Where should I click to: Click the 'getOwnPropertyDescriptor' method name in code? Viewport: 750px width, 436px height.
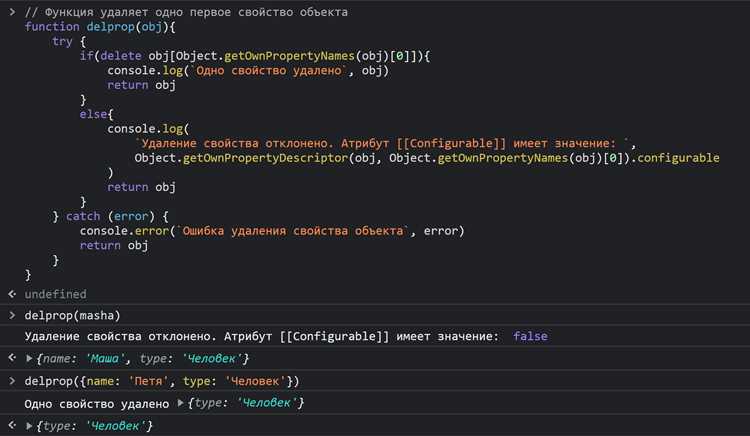coord(265,158)
